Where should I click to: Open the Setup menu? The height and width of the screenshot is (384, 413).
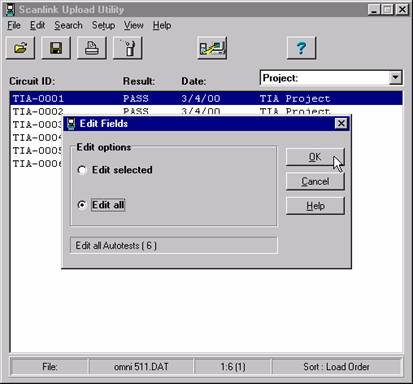click(103, 25)
